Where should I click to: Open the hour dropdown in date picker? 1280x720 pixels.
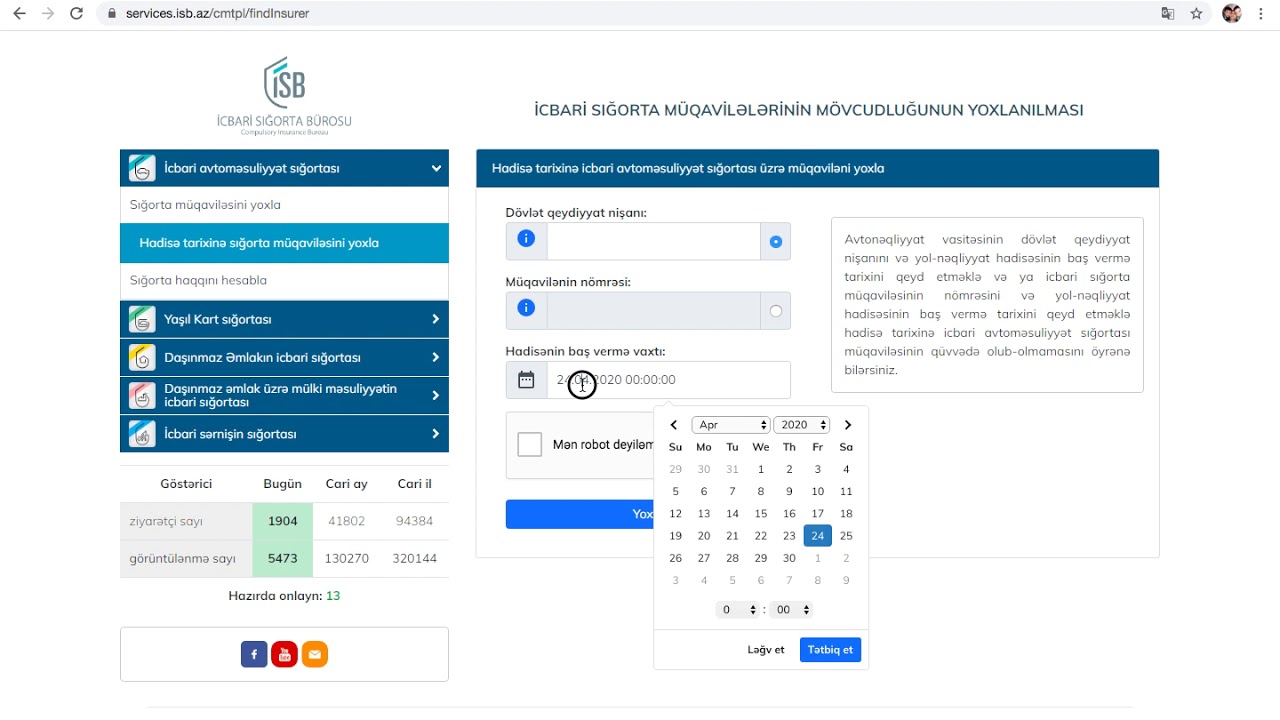pos(737,610)
